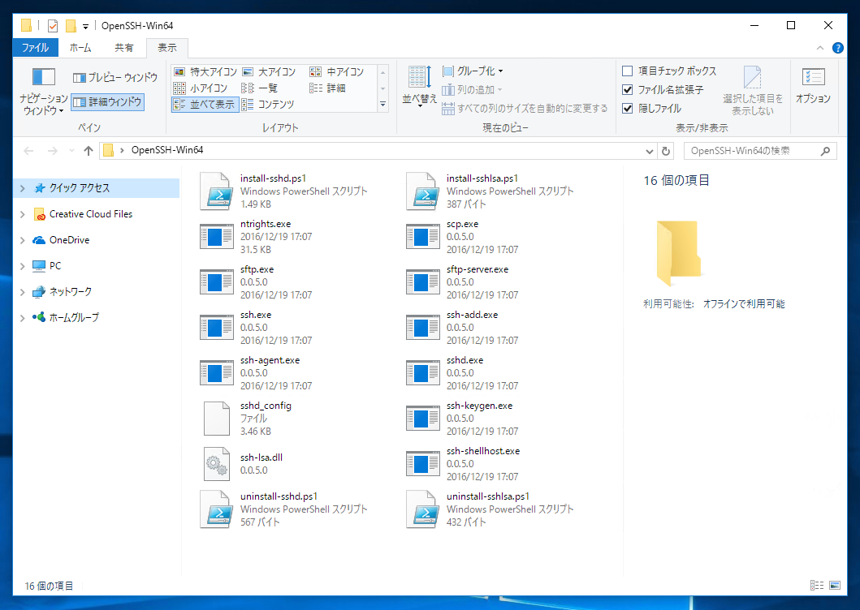This screenshot has height=610, width=860.
Task: Open the address bar history dropdown
Action: coord(649,151)
